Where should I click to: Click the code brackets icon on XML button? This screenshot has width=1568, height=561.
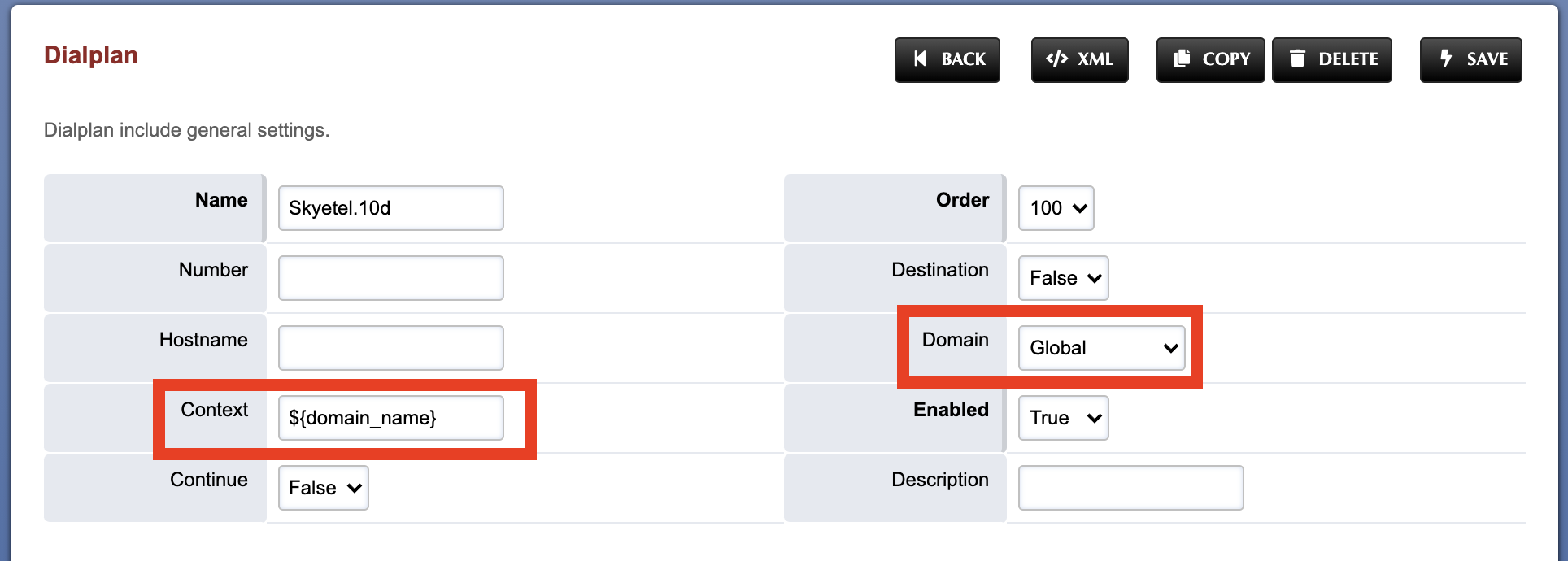coord(1056,59)
